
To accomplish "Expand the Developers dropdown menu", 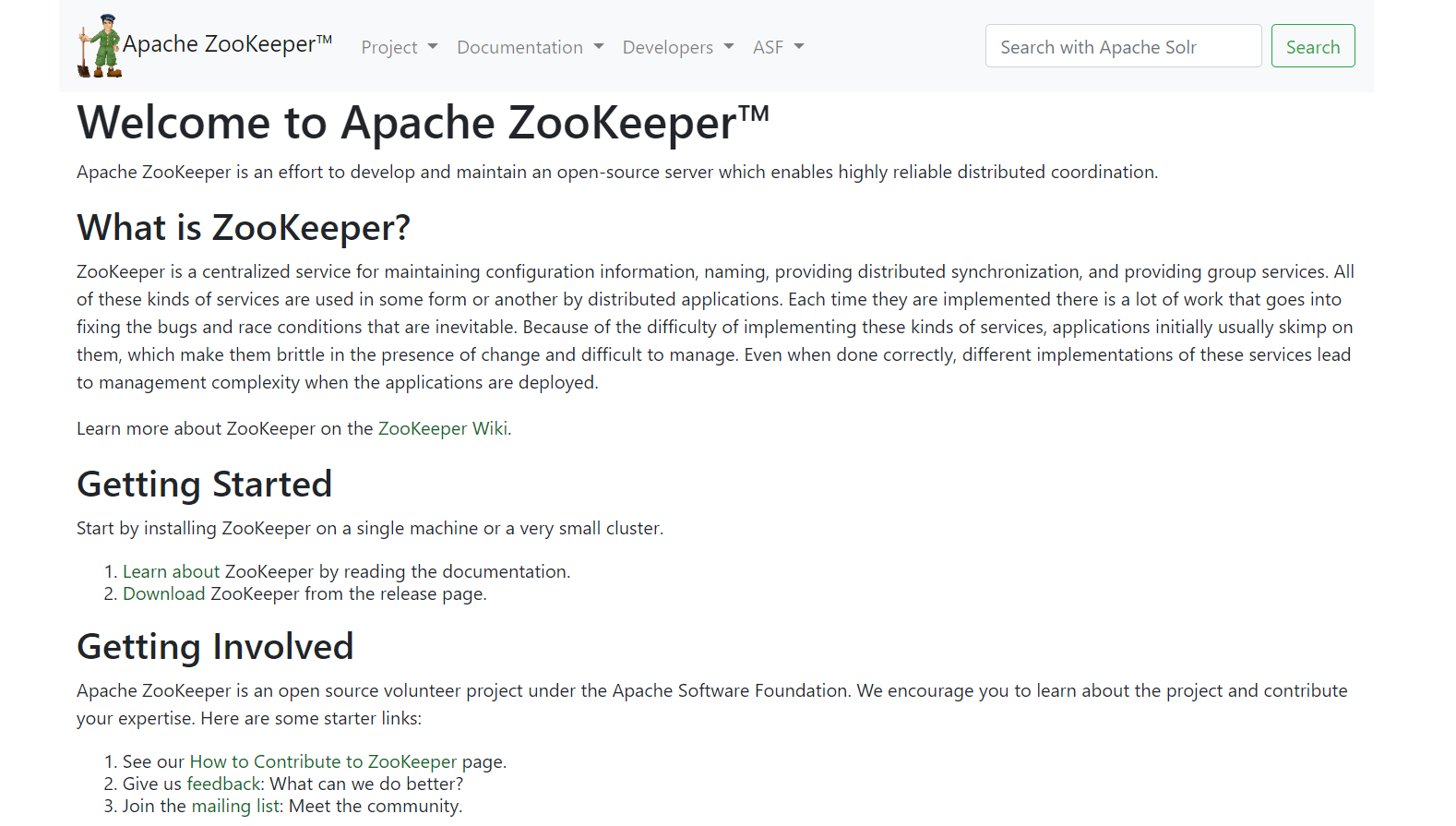I will click(x=678, y=47).
